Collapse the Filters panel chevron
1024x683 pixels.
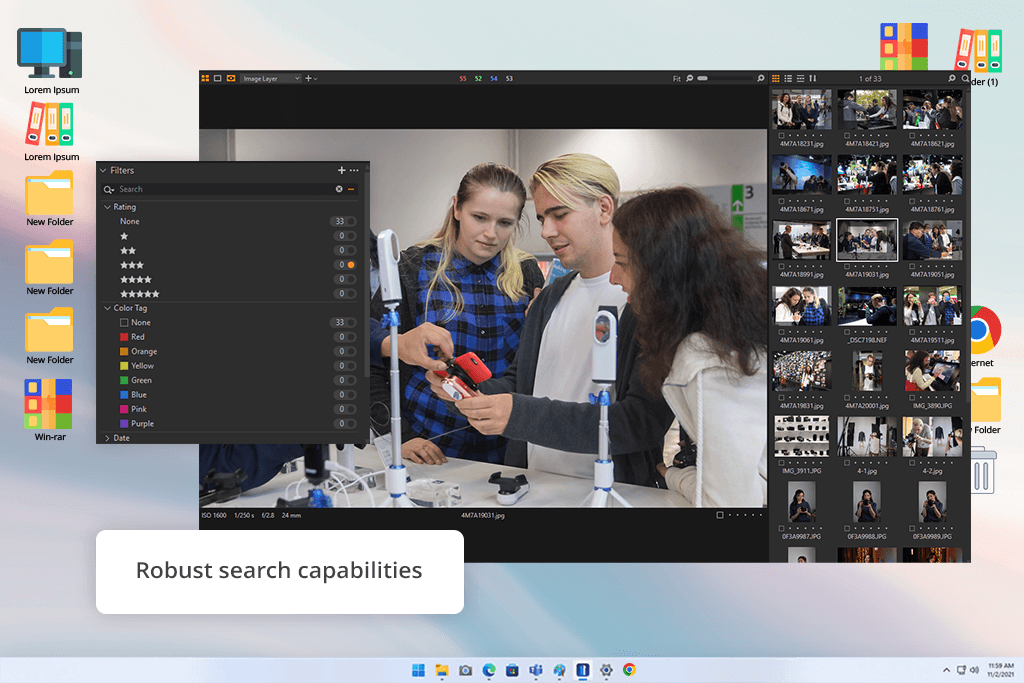pos(103,170)
